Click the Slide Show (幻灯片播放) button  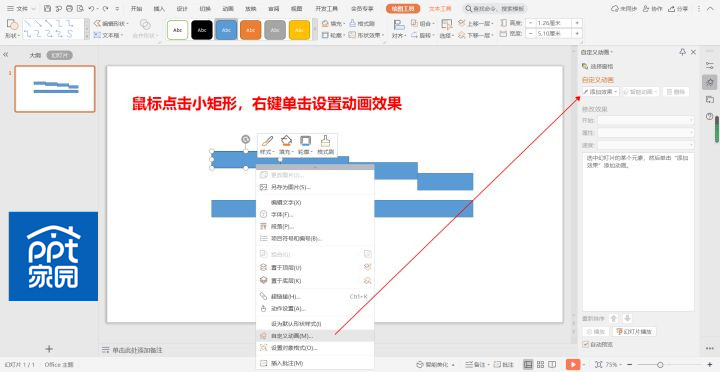(x=635, y=331)
